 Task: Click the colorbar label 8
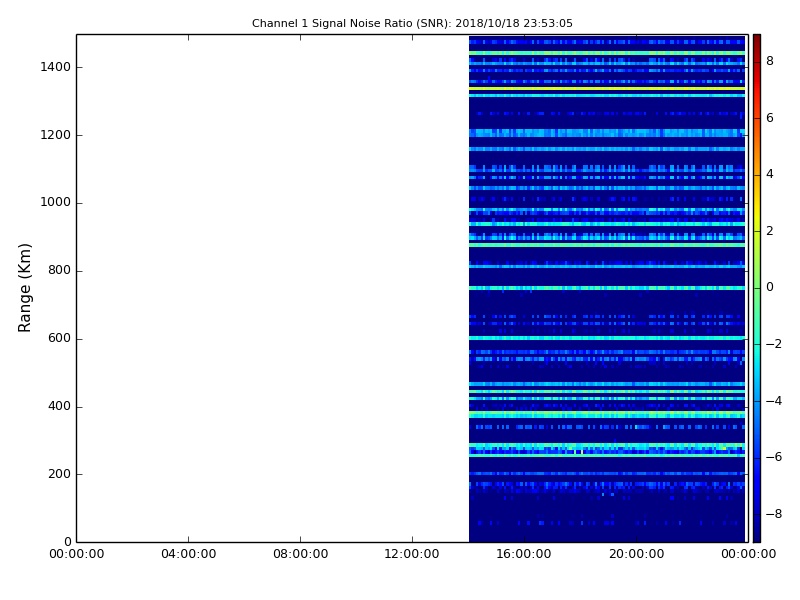[770, 61]
